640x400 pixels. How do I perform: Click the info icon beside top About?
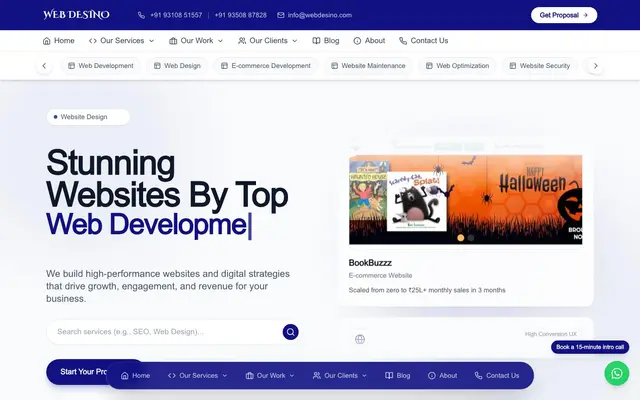pos(357,41)
